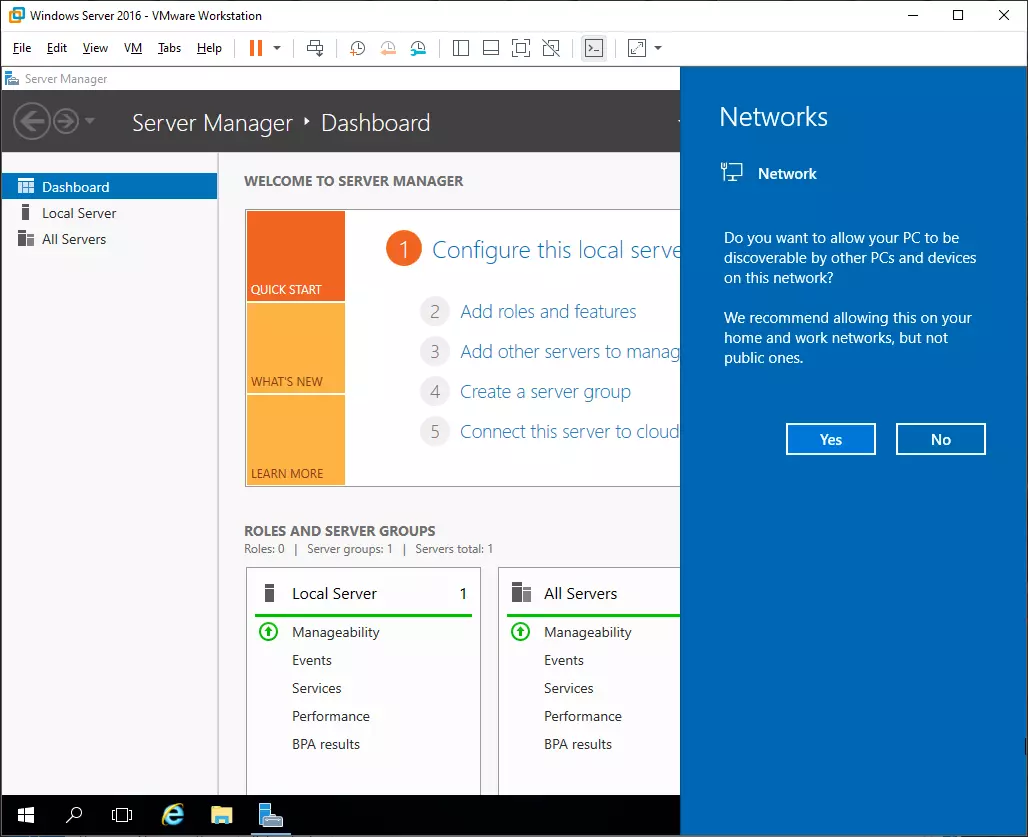
Task: Take a snapshot of this virtual machine
Action: coord(357,48)
